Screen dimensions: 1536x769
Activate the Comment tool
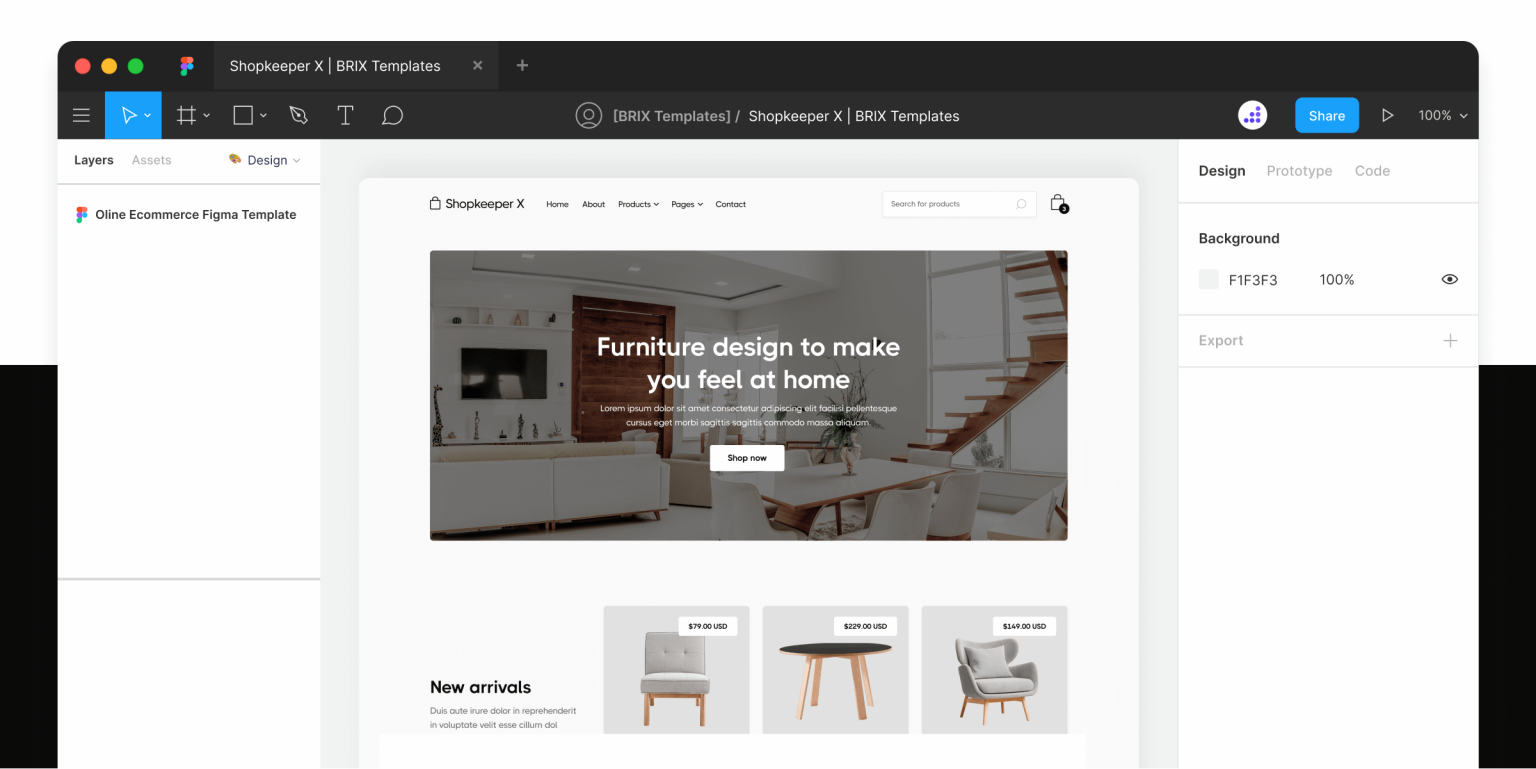[392, 115]
